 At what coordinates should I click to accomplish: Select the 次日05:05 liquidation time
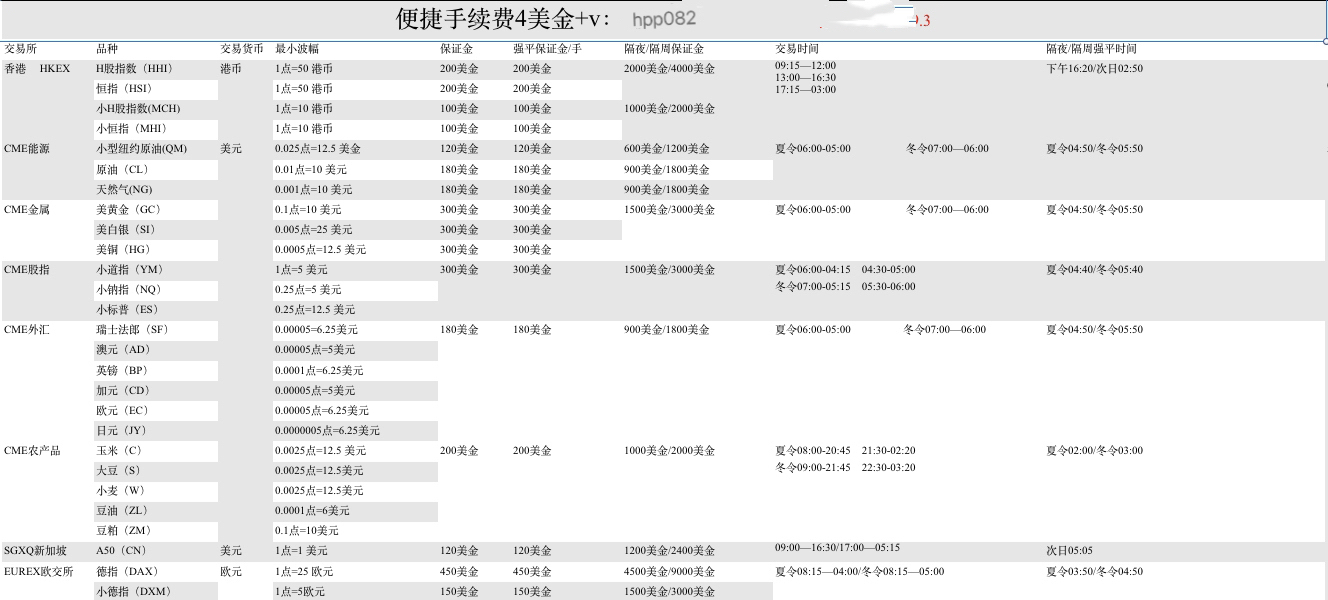click(x=1070, y=551)
